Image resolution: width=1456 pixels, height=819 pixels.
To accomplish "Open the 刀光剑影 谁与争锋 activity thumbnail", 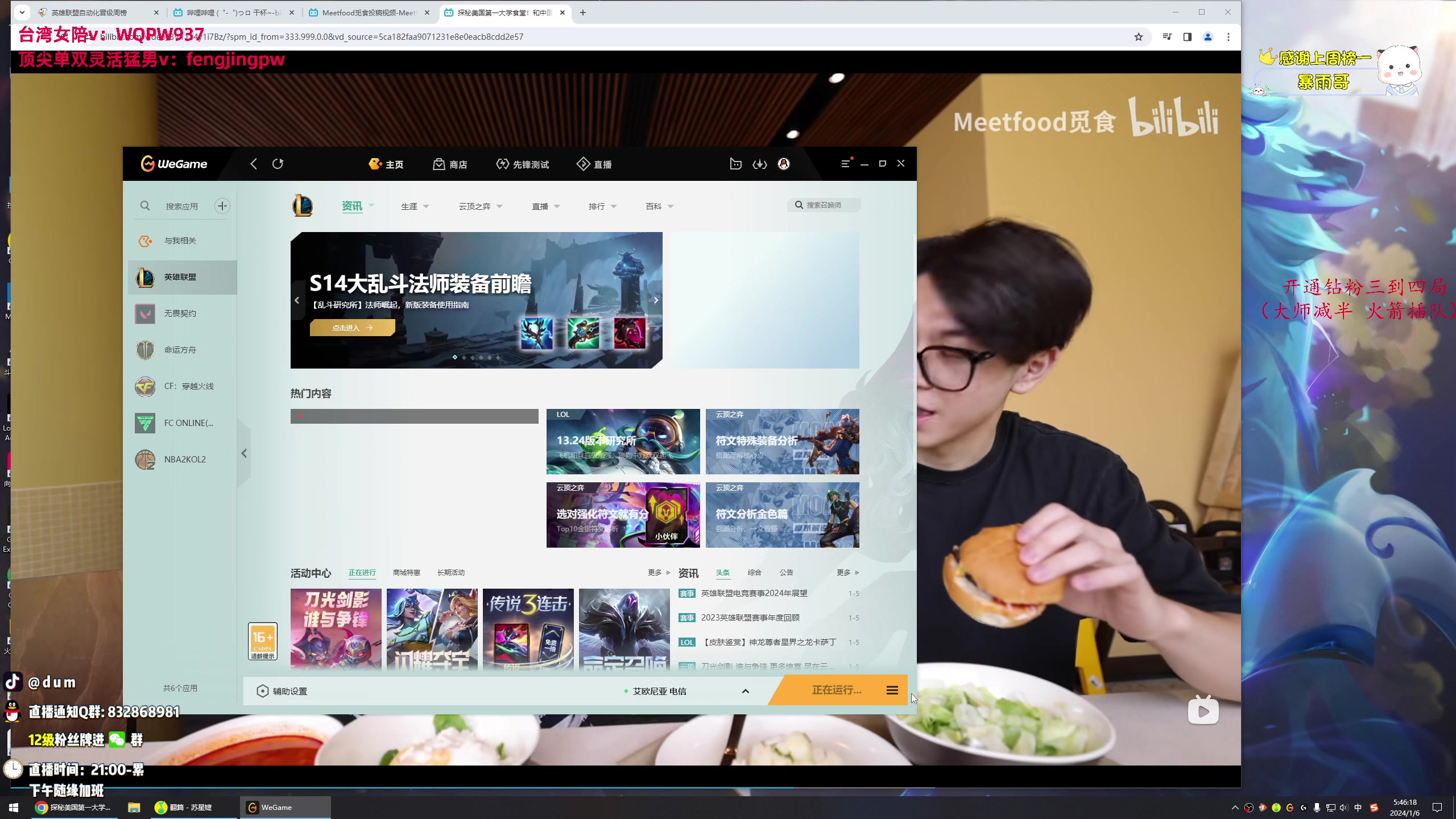I will [336, 628].
